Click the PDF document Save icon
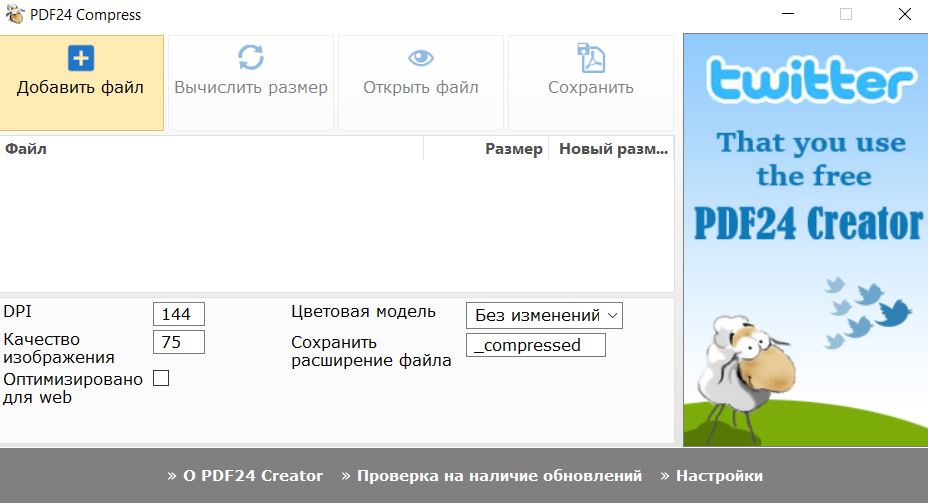 [x=591, y=57]
